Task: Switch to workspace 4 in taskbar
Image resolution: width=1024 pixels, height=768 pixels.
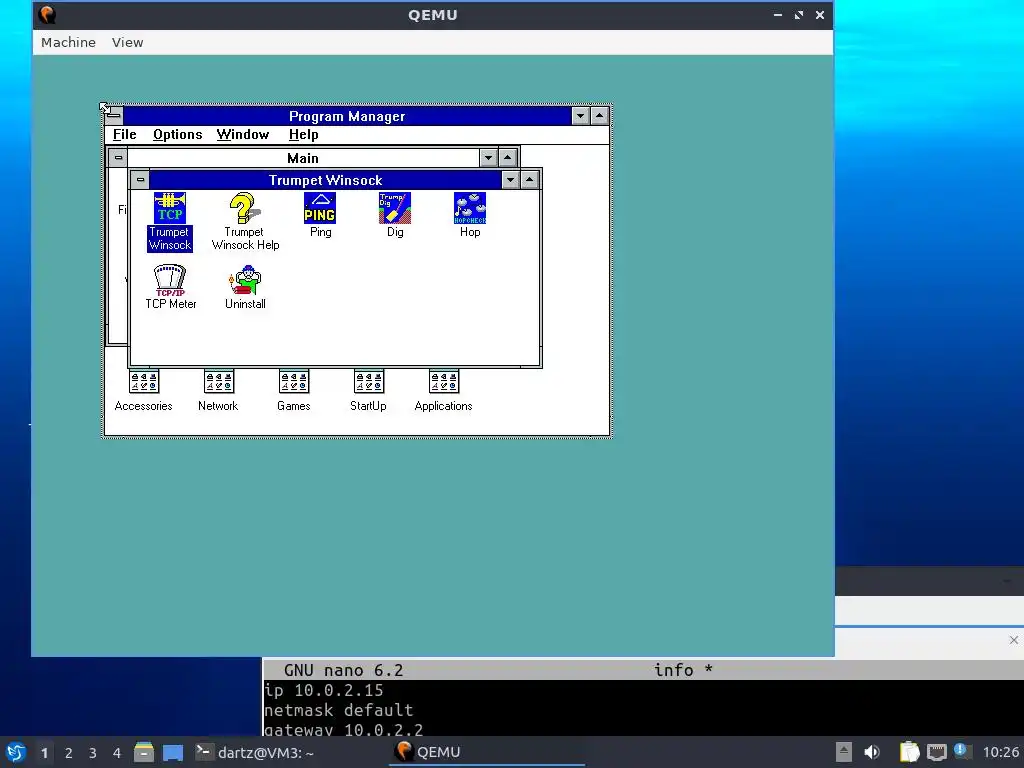Action: (117, 753)
